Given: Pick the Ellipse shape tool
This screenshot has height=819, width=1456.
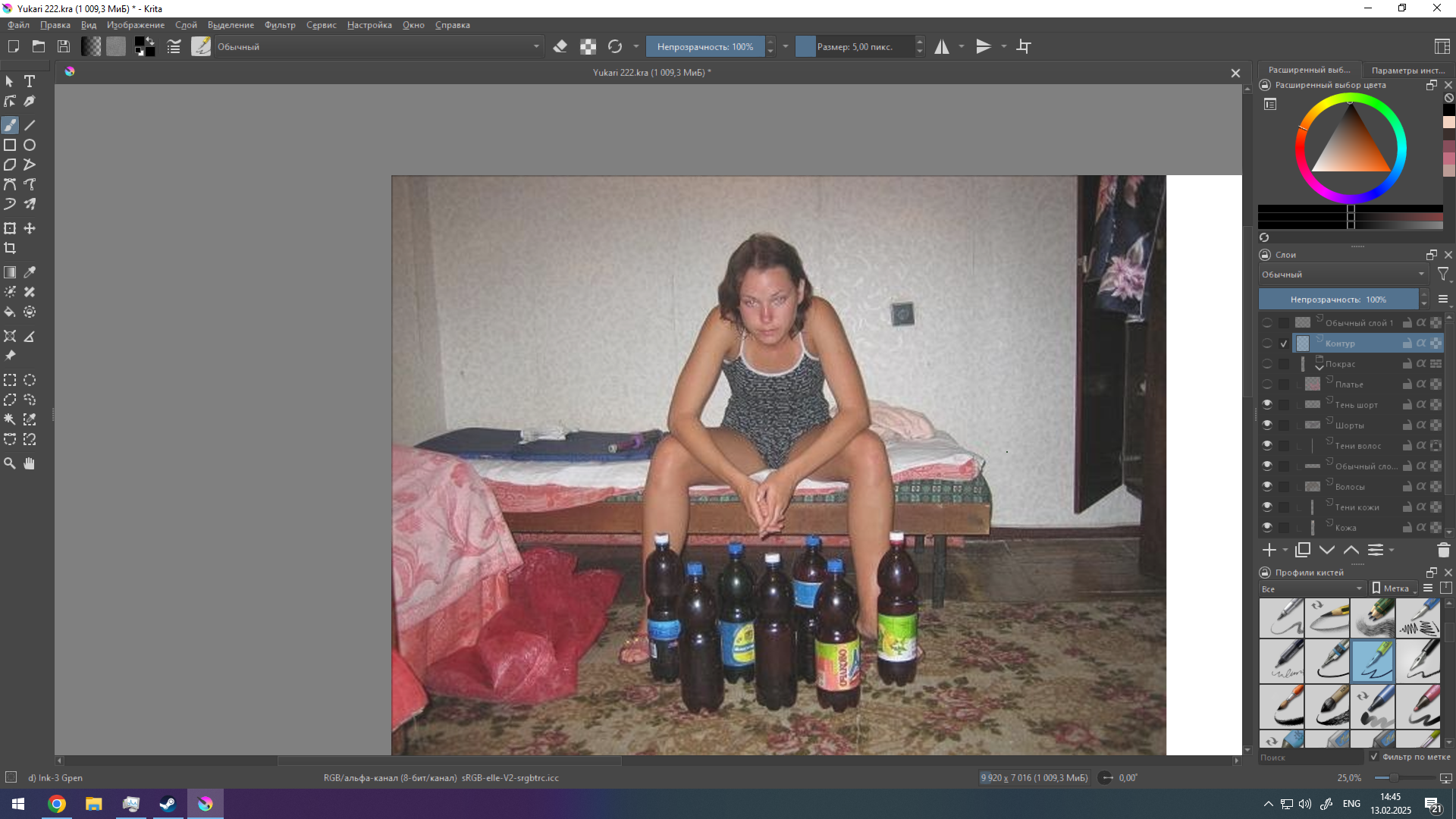Looking at the screenshot, I should coord(30,145).
